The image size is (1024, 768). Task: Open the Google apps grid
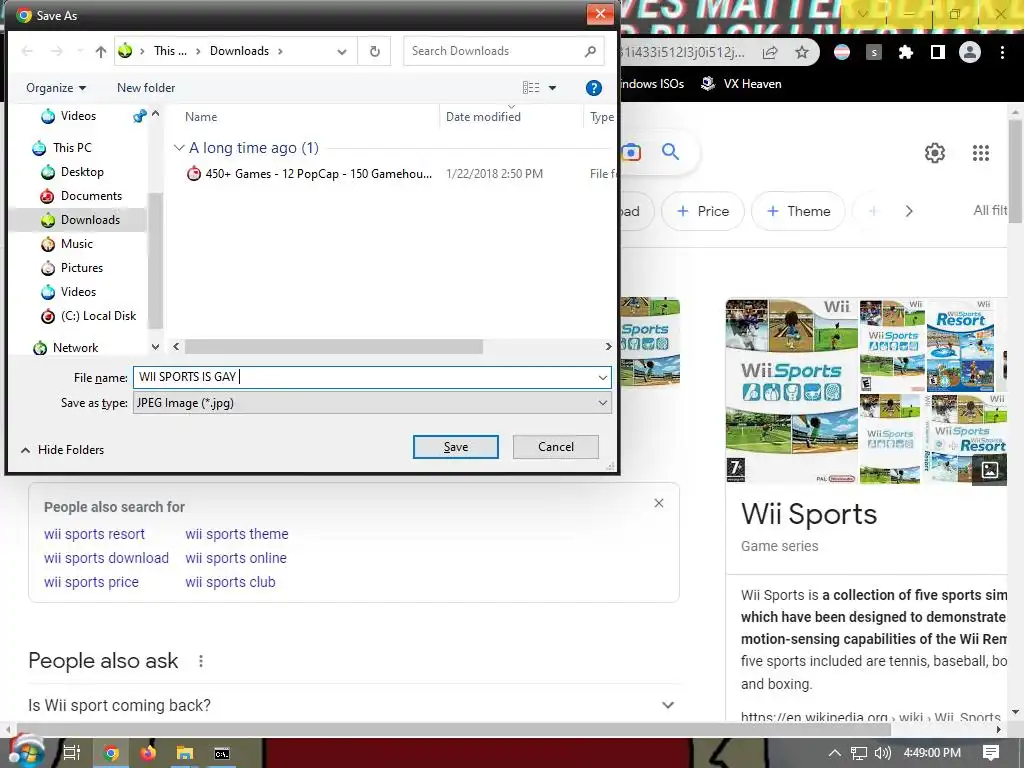click(x=980, y=153)
